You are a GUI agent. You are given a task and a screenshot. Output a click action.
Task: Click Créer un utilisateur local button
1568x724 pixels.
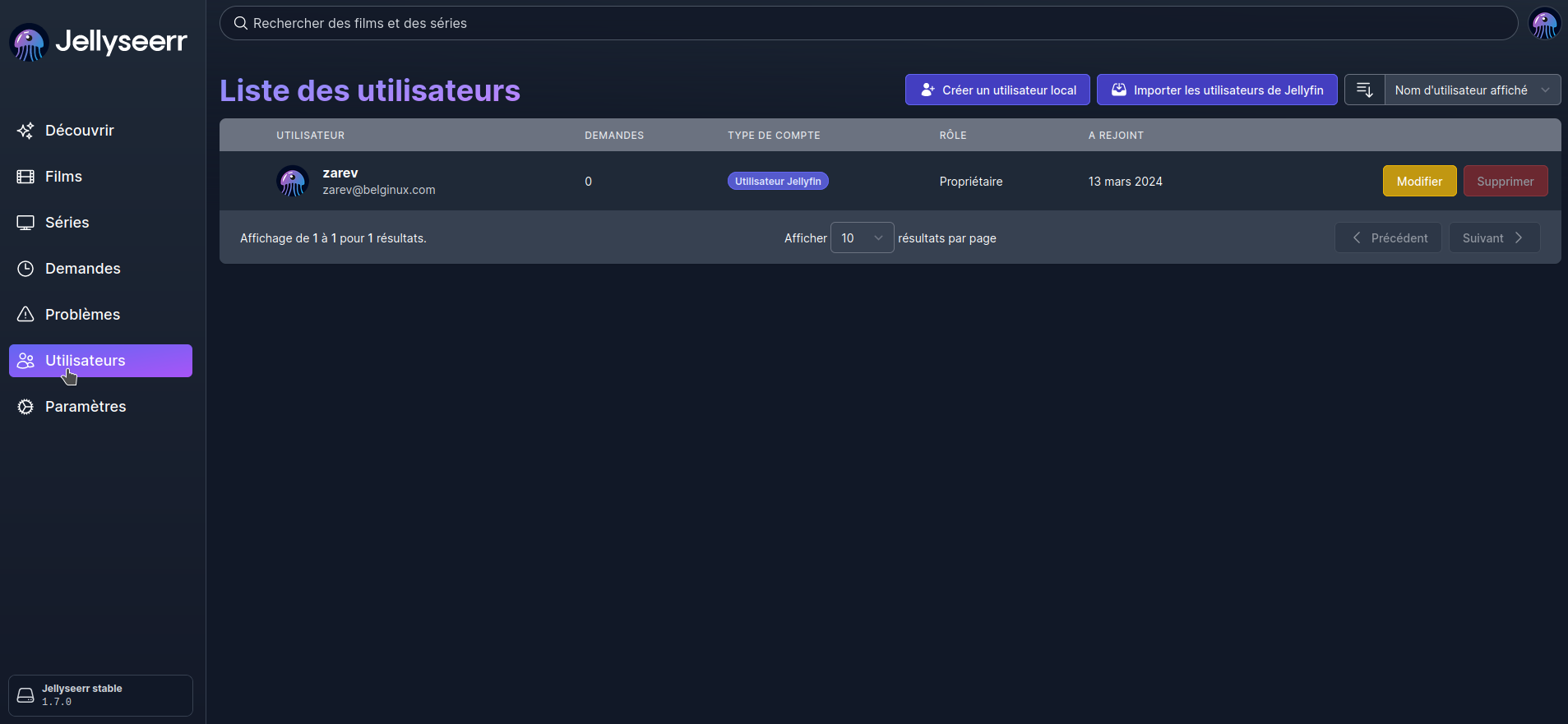(997, 90)
